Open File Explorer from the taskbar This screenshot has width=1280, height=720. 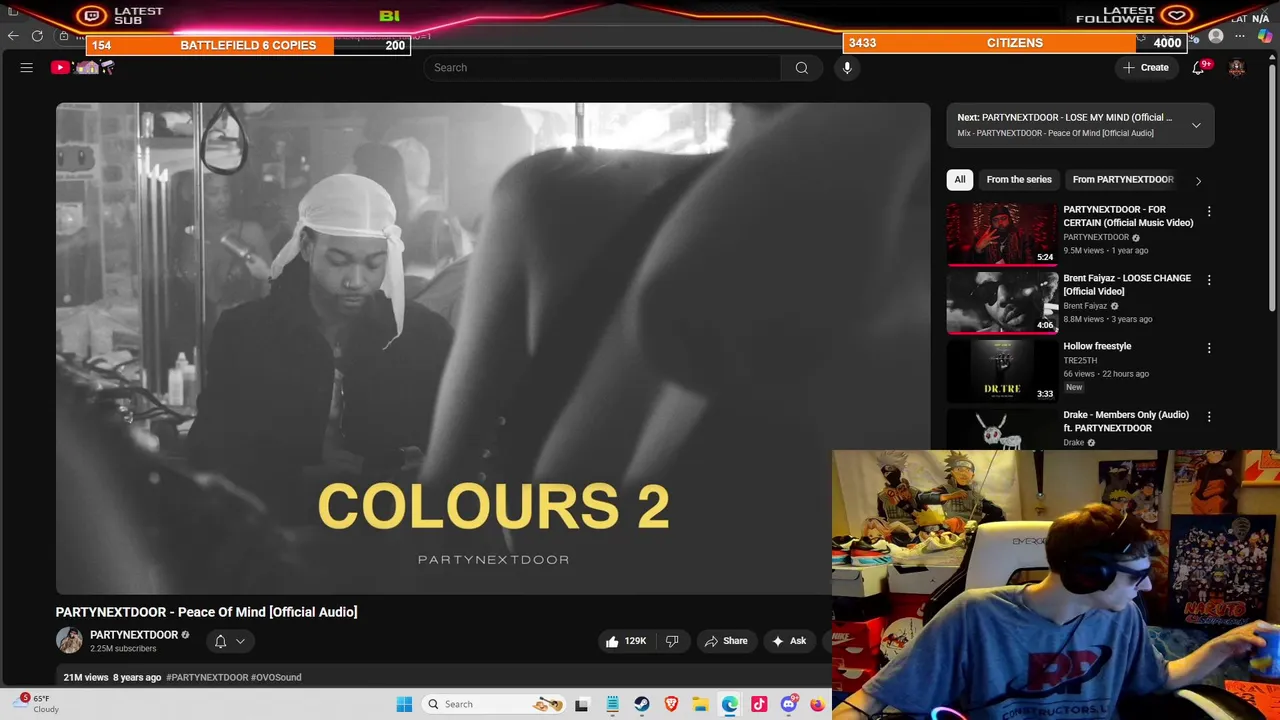[x=700, y=704]
